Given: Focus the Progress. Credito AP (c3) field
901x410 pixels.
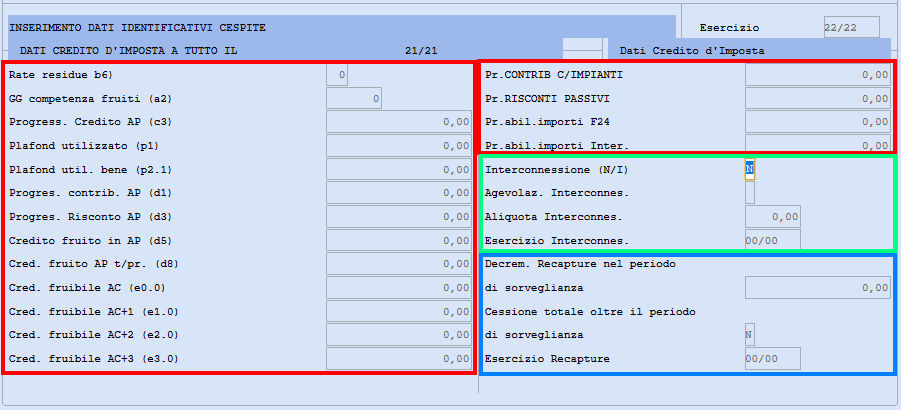Looking at the screenshot, I should 399,122.
